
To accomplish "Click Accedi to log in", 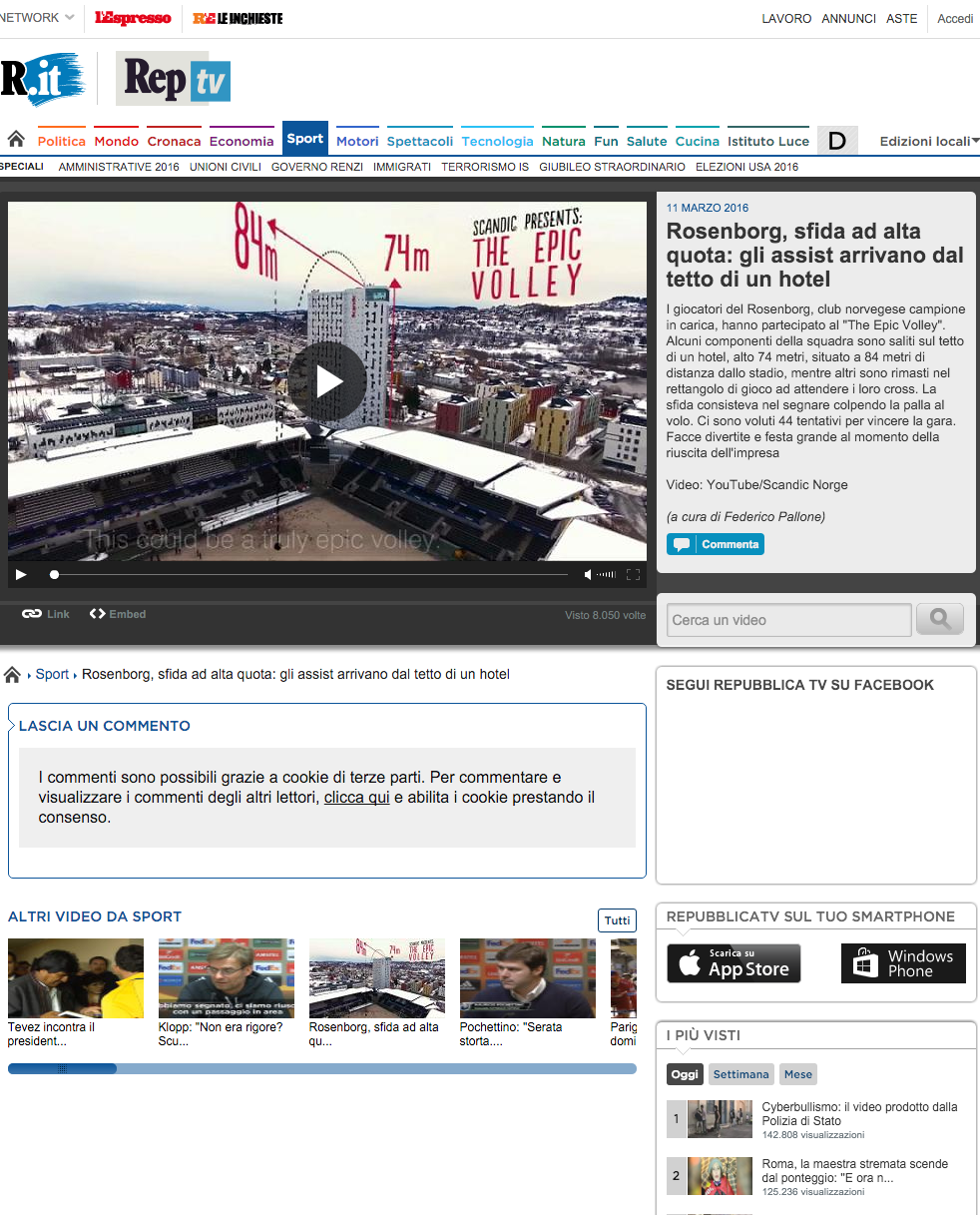I will coord(955,19).
